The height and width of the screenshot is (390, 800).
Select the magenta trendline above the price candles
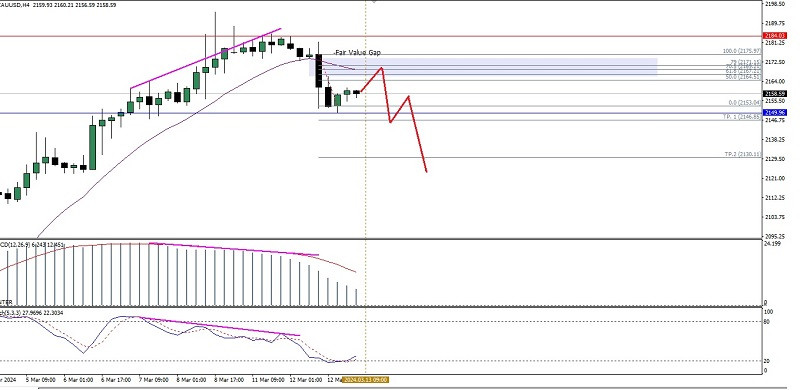tap(206, 59)
